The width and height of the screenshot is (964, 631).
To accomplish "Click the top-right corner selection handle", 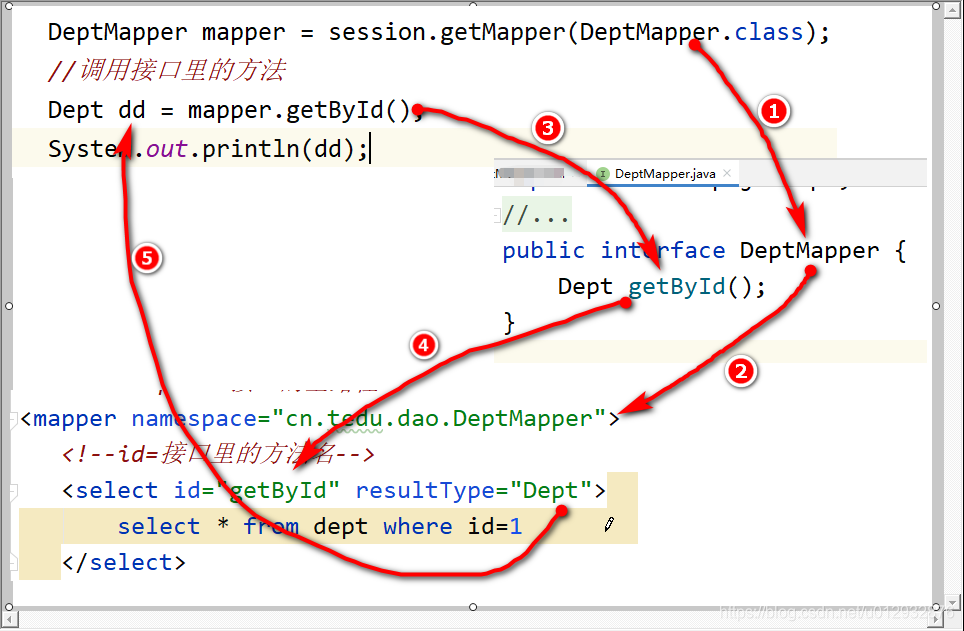I will click(936, 6).
